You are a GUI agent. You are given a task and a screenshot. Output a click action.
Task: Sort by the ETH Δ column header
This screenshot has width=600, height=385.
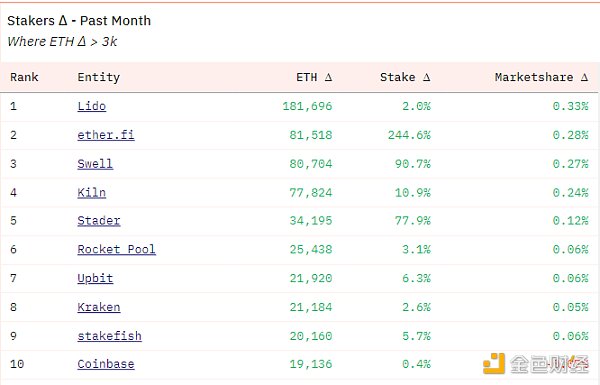tap(314, 77)
